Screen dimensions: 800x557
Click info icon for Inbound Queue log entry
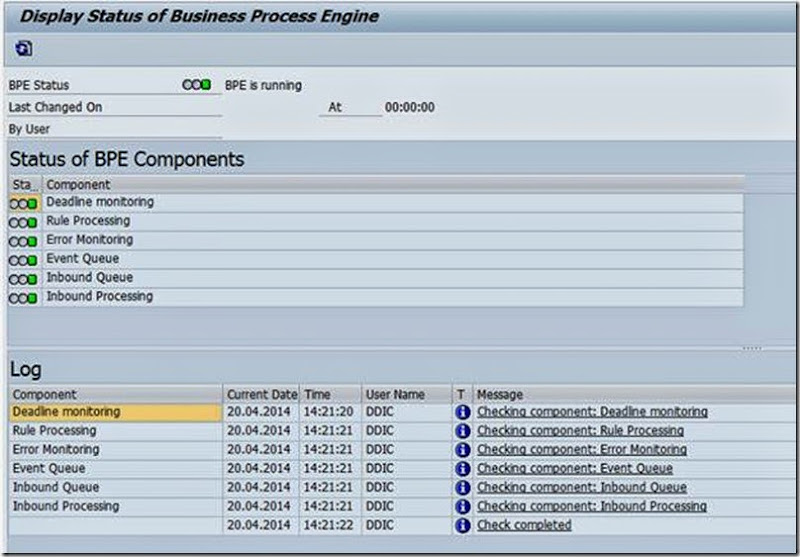pyautogui.click(x=463, y=488)
